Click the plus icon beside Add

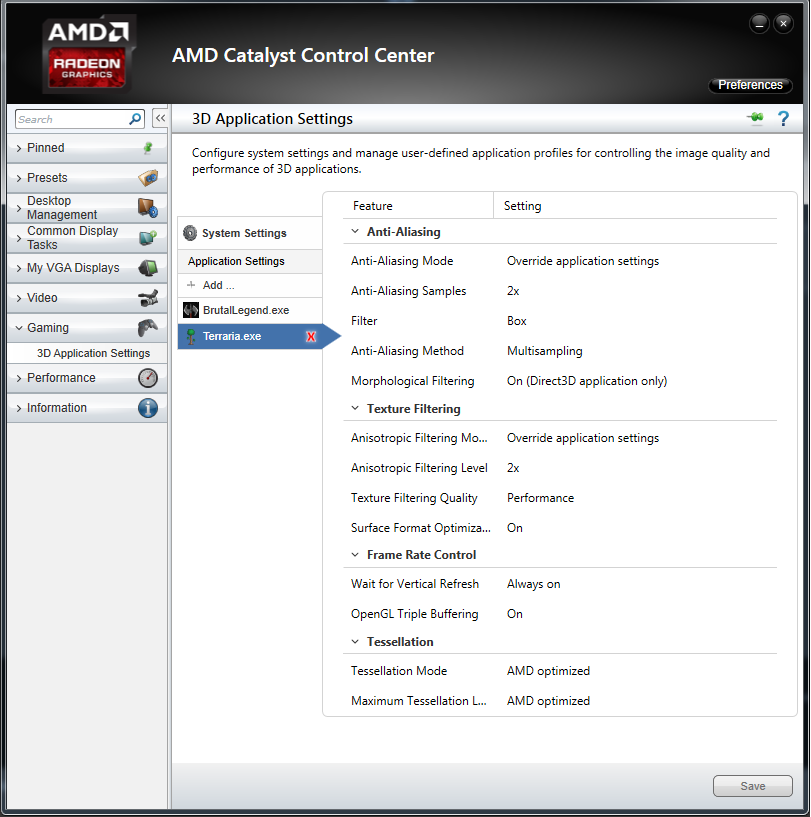click(x=191, y=285)
